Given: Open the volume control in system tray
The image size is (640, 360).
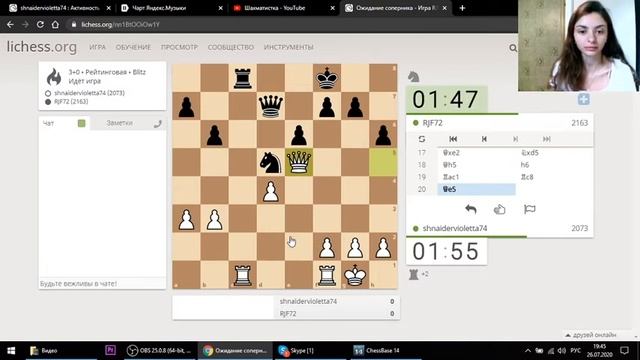Looking at the screenshot, I should click(562, 351).
